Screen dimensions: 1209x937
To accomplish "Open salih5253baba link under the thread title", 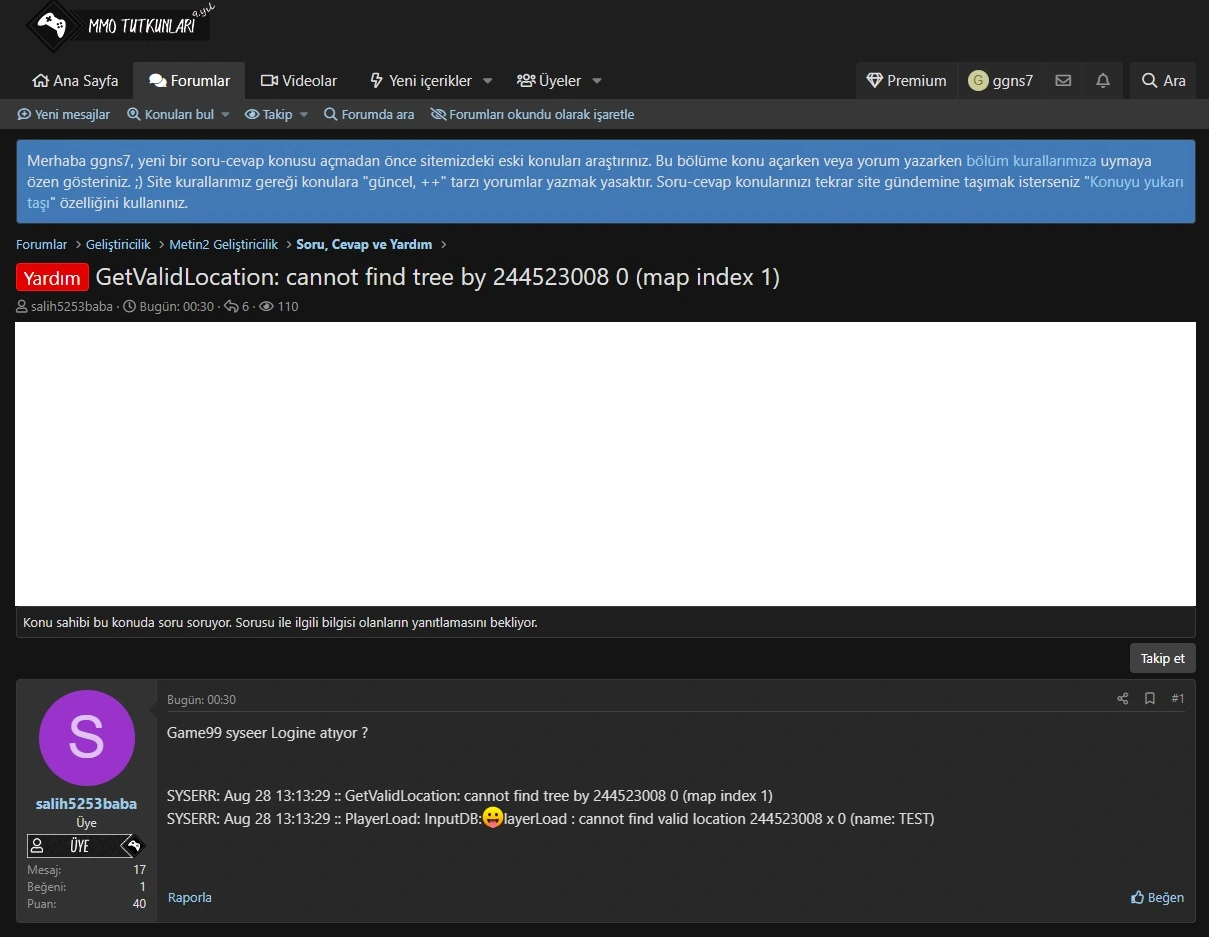I will pos(72,307).
